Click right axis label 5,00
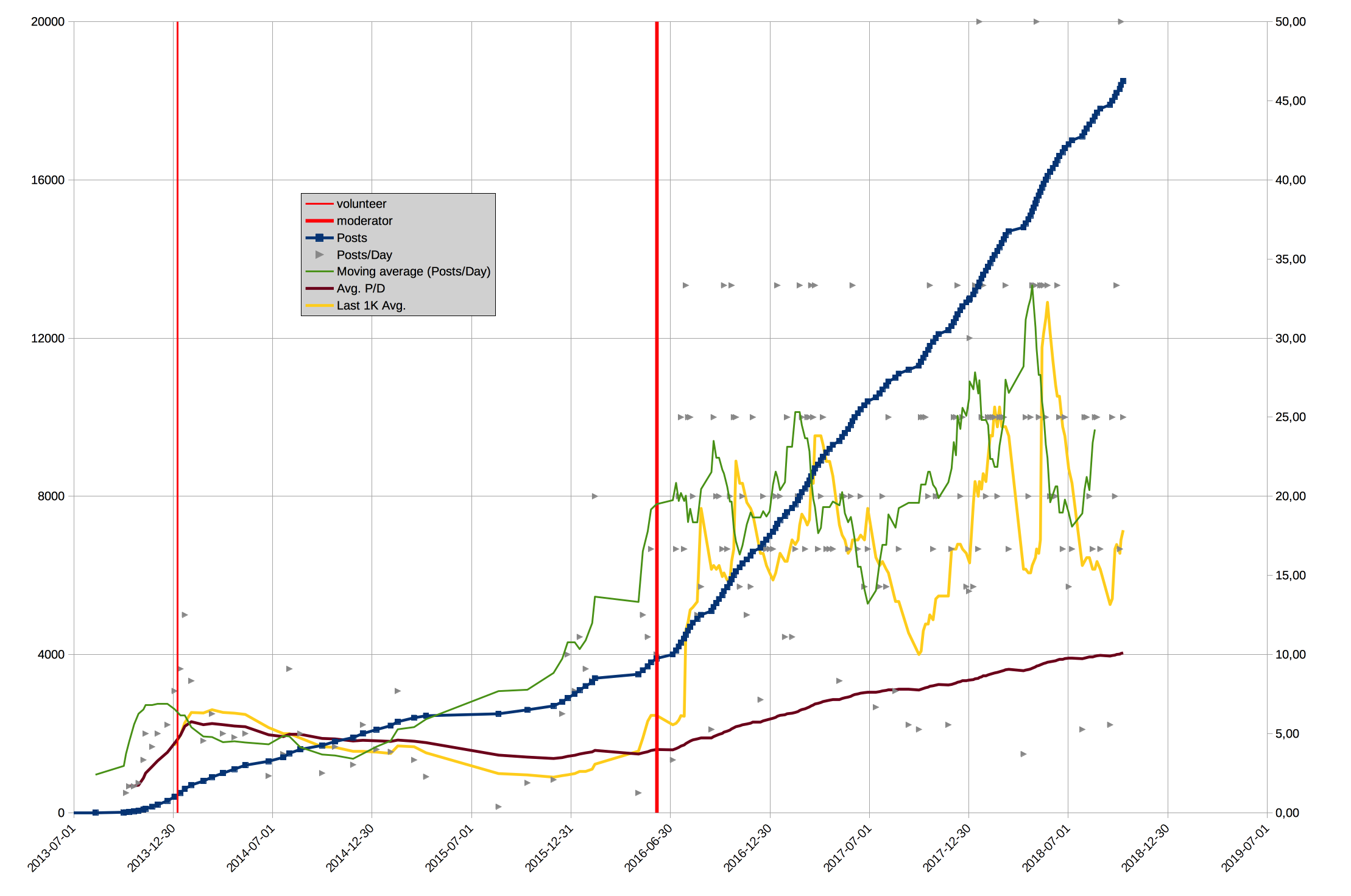 tap(1288, 733)
